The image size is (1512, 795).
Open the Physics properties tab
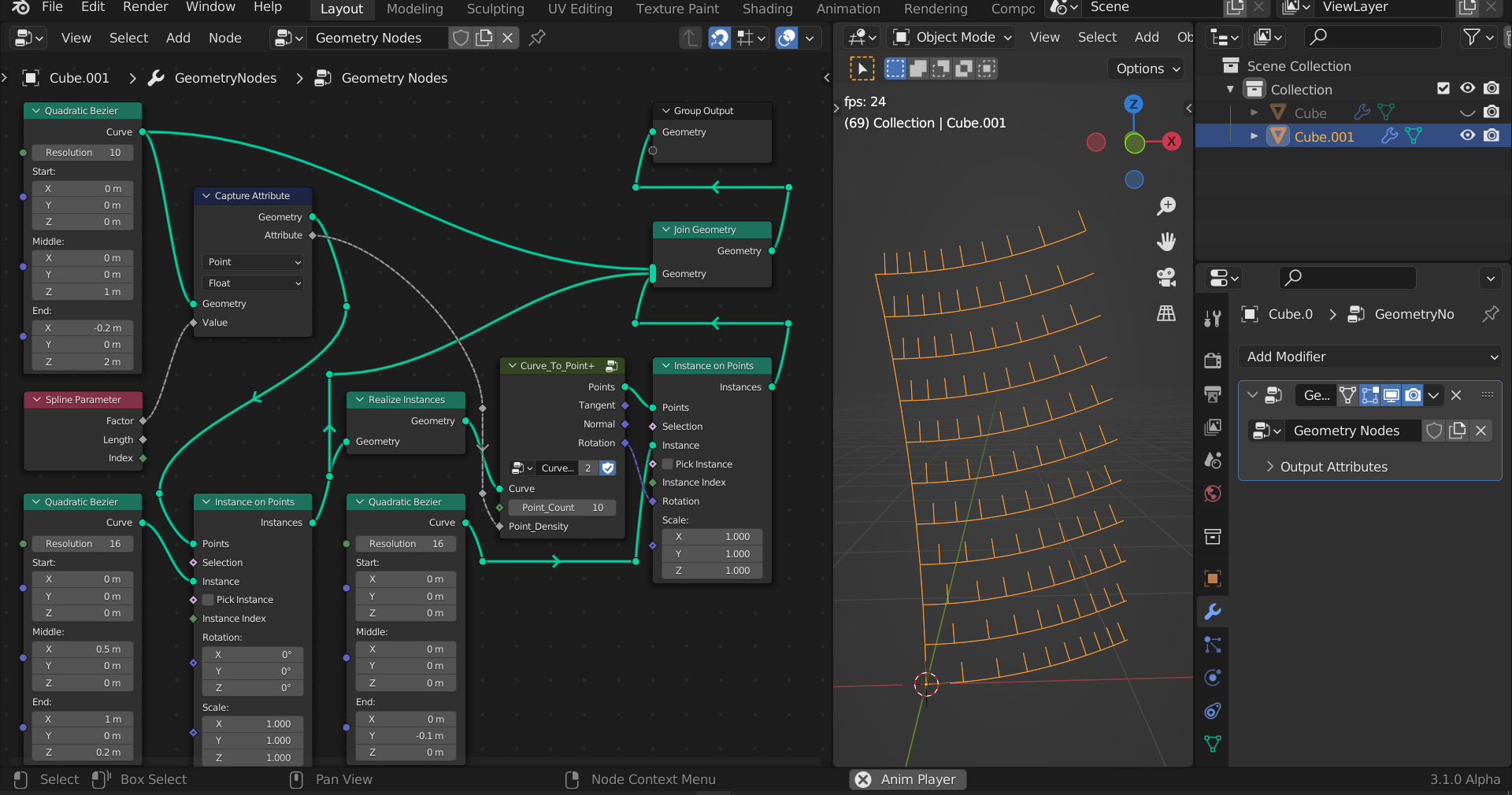1213,678
